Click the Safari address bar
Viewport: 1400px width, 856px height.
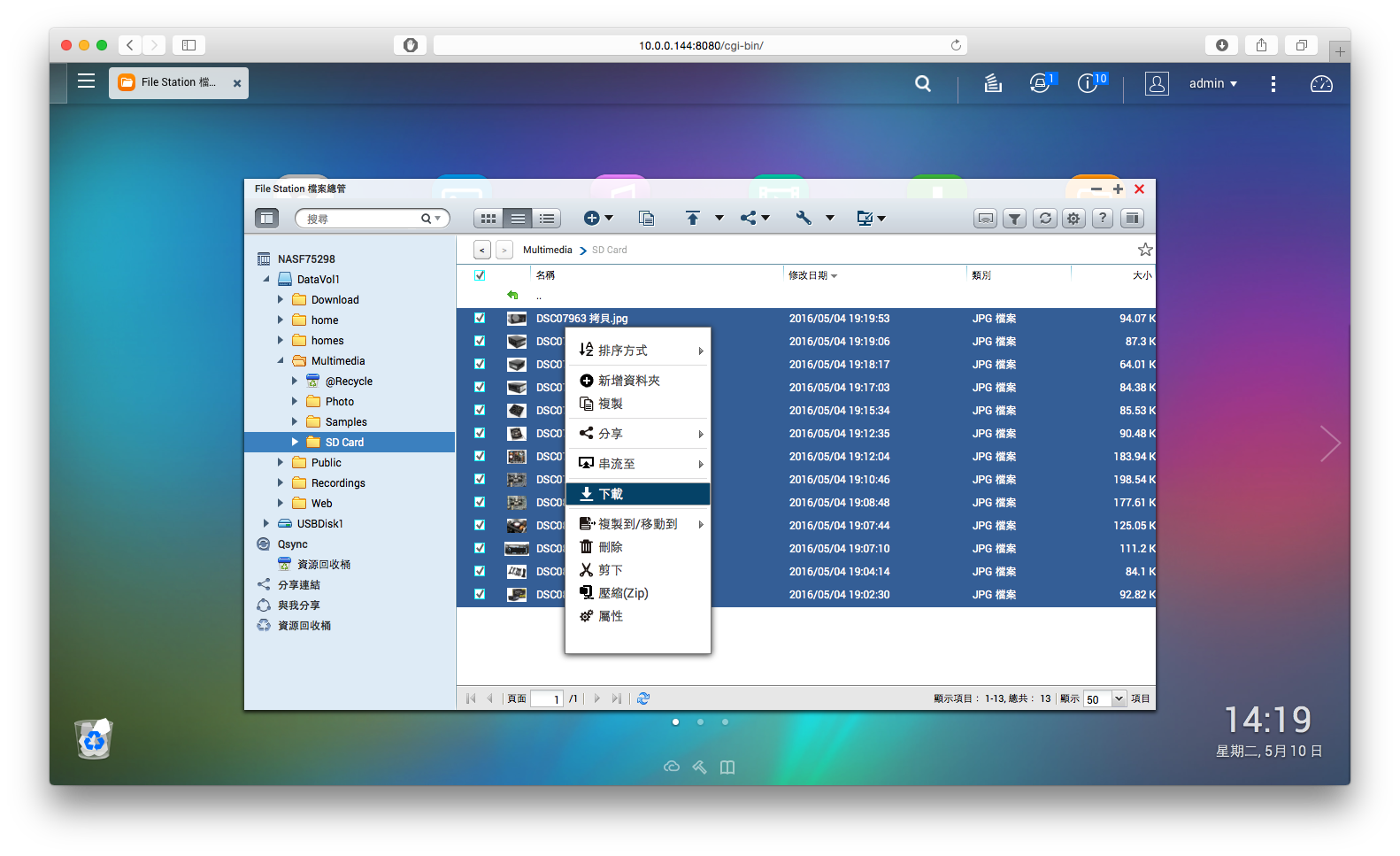(x=700, y=45)
